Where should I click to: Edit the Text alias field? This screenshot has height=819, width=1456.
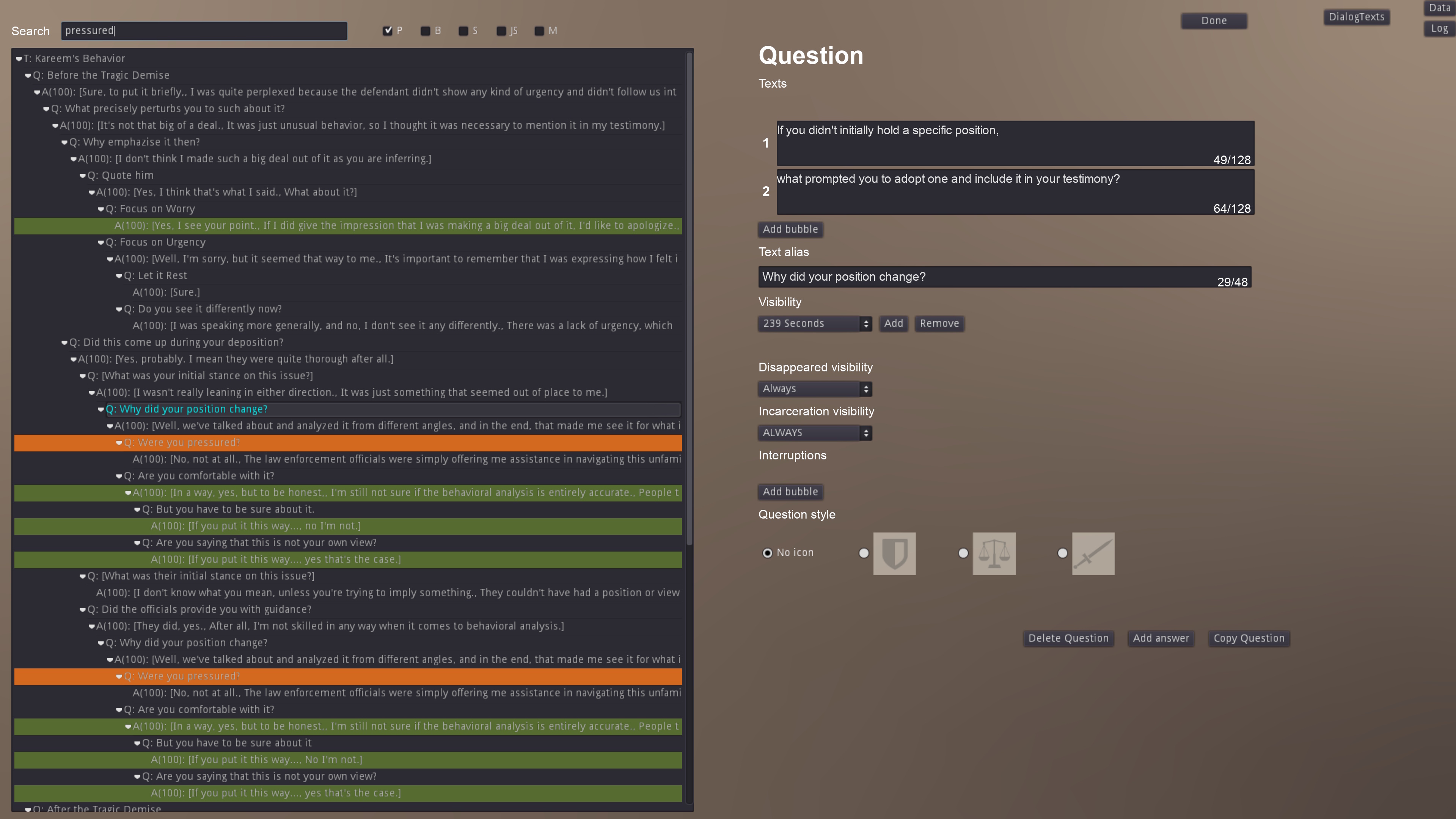1004,277
